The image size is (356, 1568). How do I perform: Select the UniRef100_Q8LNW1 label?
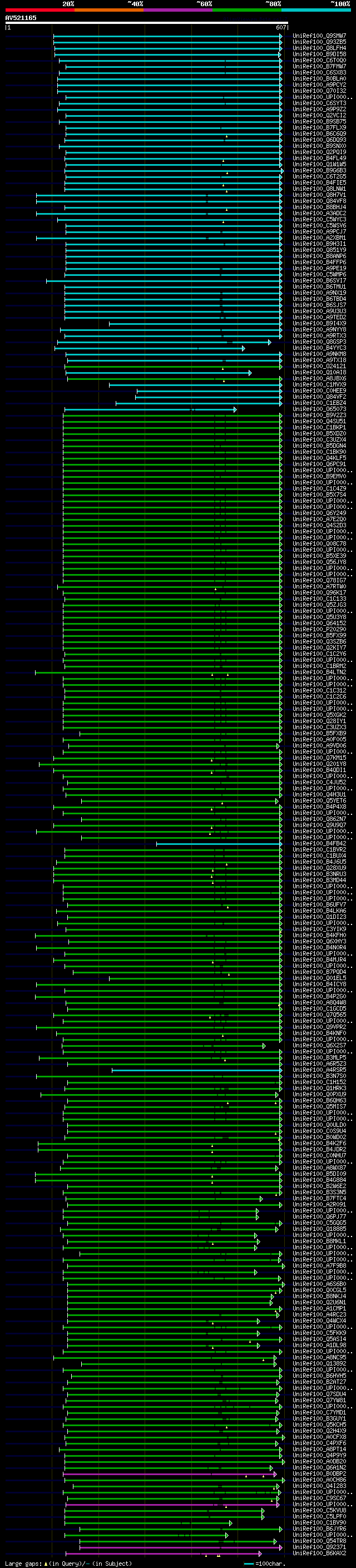click(x=319, y=189)
